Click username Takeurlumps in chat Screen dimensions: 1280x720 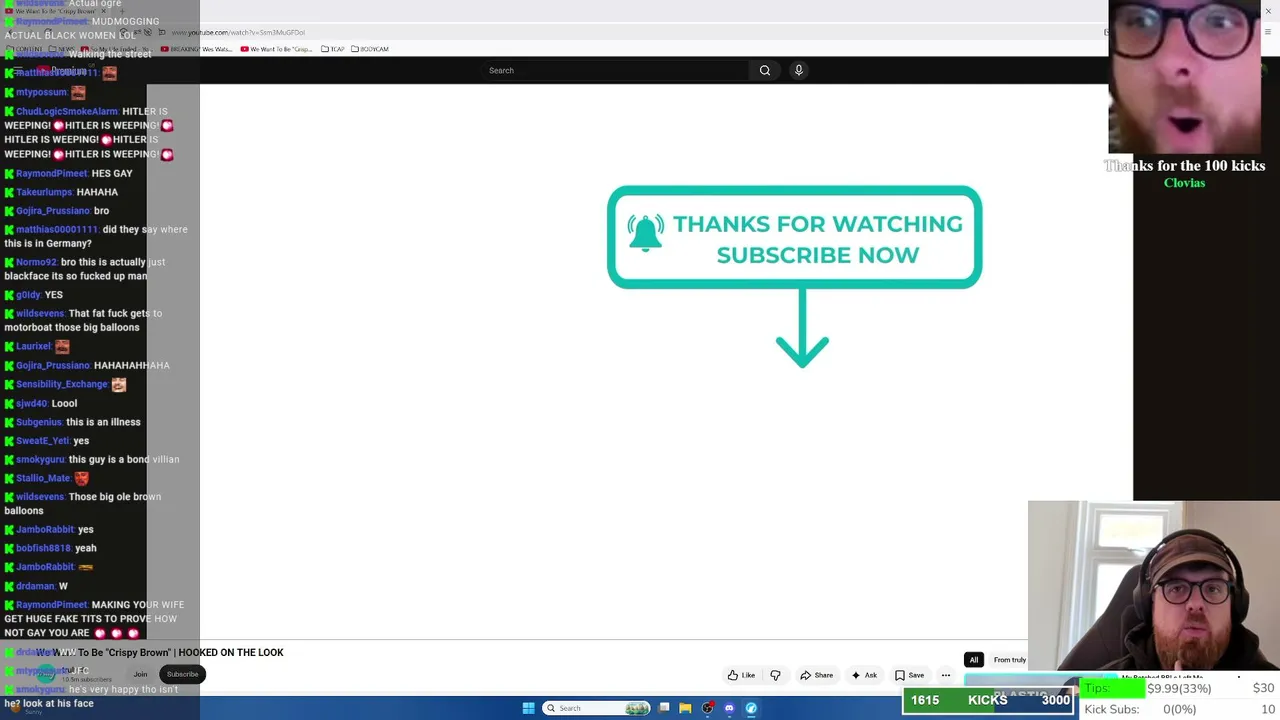44,192
